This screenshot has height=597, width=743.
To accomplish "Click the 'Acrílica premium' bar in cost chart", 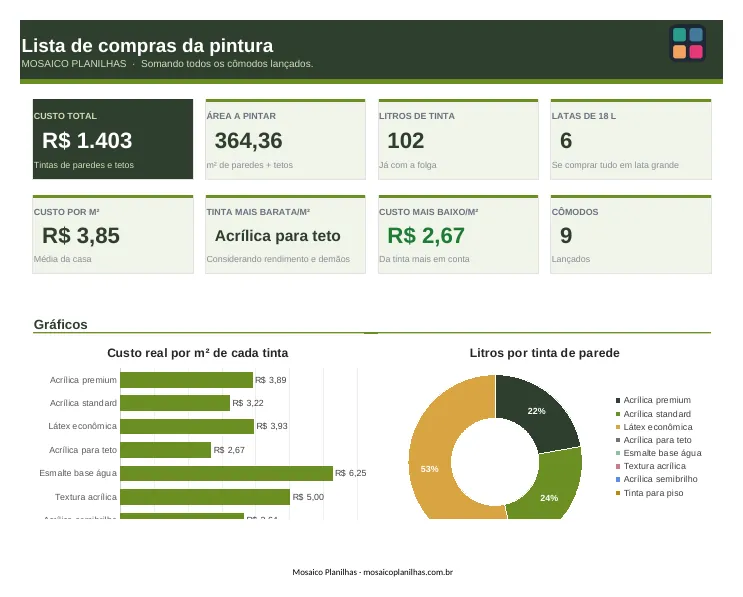I will (187, 380).
